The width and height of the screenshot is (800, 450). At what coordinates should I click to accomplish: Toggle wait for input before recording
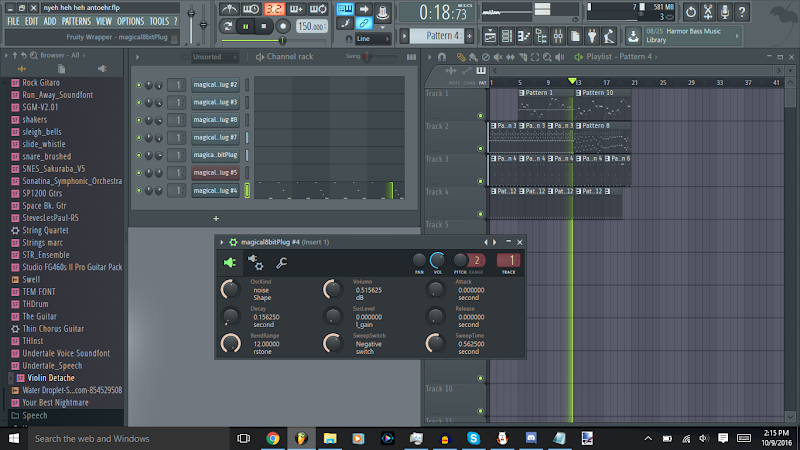point(251,9)
